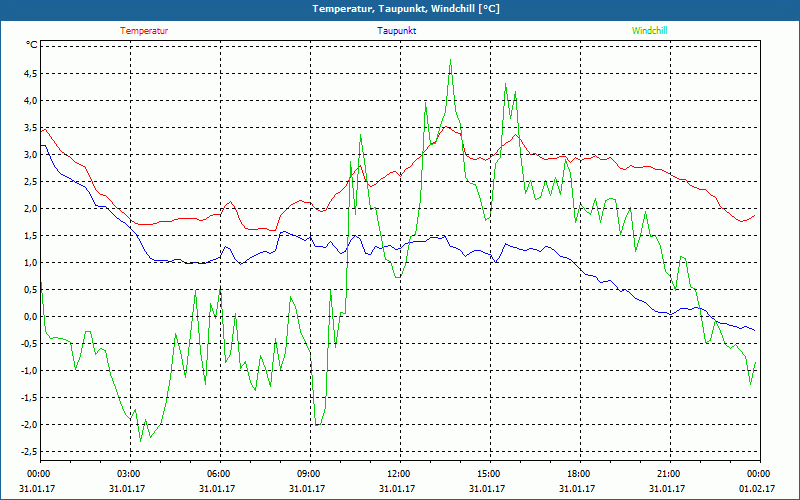Click the '21:00' time axis label

[669, 474]
